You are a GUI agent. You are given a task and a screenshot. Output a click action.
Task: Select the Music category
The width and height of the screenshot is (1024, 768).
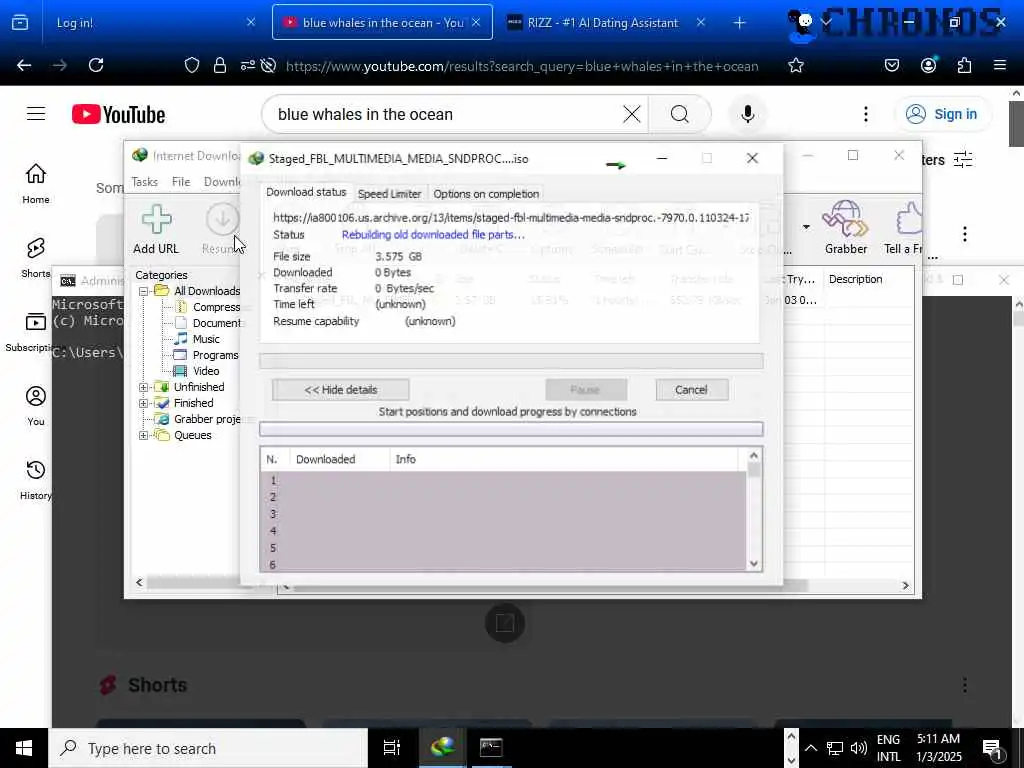[x=197, y=340]
